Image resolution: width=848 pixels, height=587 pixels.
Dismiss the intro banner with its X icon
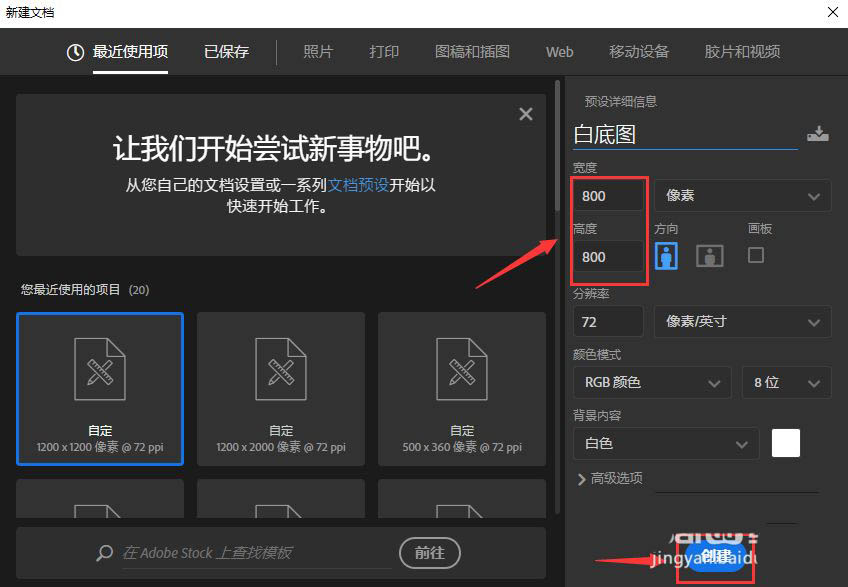pos(526,114)
